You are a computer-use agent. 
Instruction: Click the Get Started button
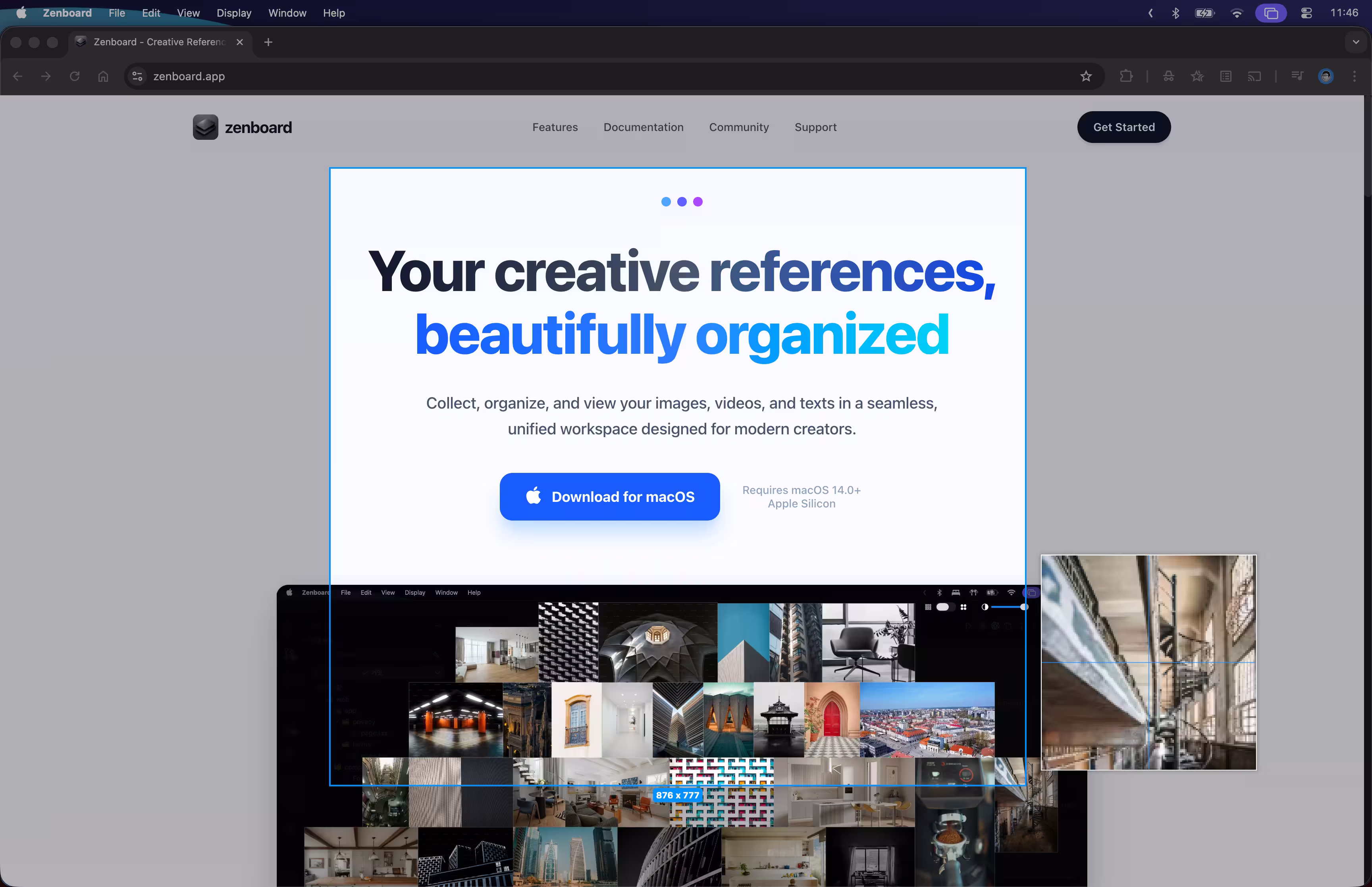point(1123,127)
